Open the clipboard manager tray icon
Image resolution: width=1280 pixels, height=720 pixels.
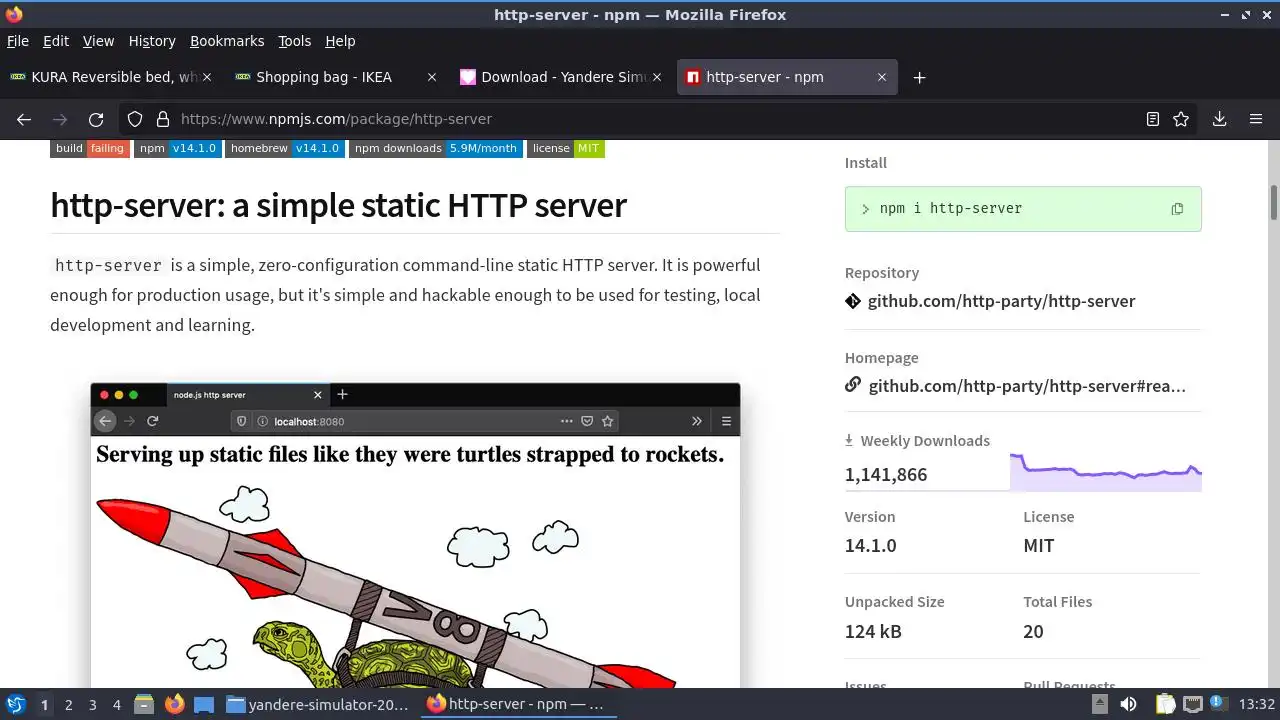pyautogui.click(x=1165, y=704)
